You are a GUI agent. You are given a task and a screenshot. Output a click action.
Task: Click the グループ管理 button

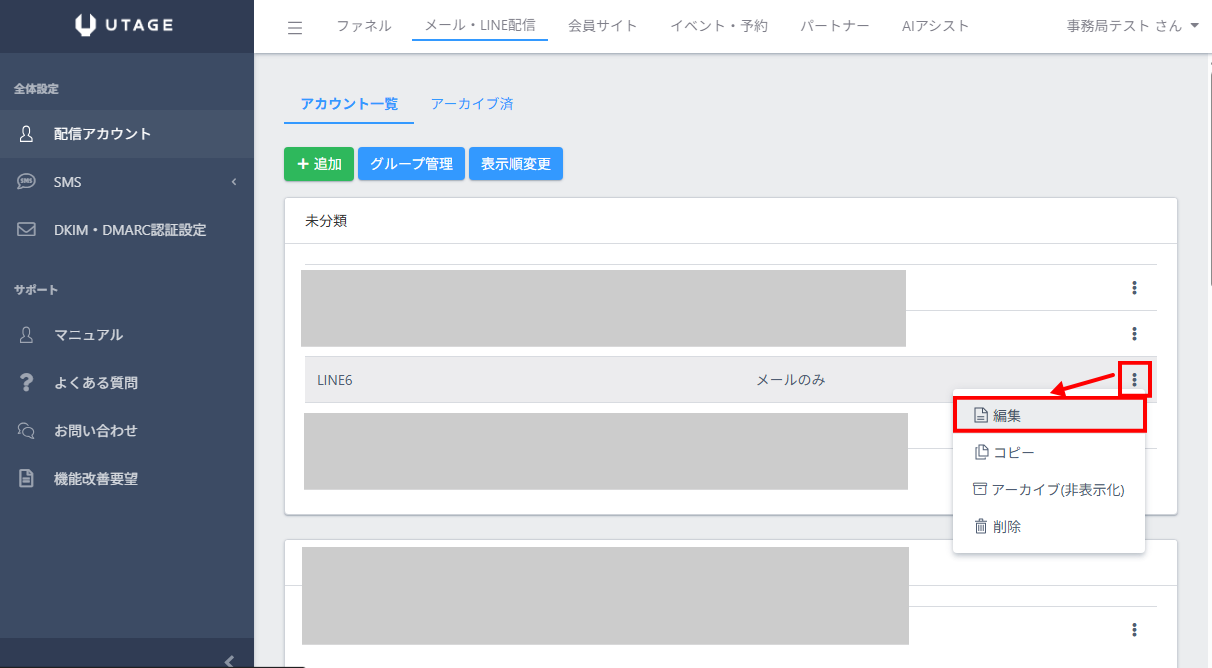point(411,164)
